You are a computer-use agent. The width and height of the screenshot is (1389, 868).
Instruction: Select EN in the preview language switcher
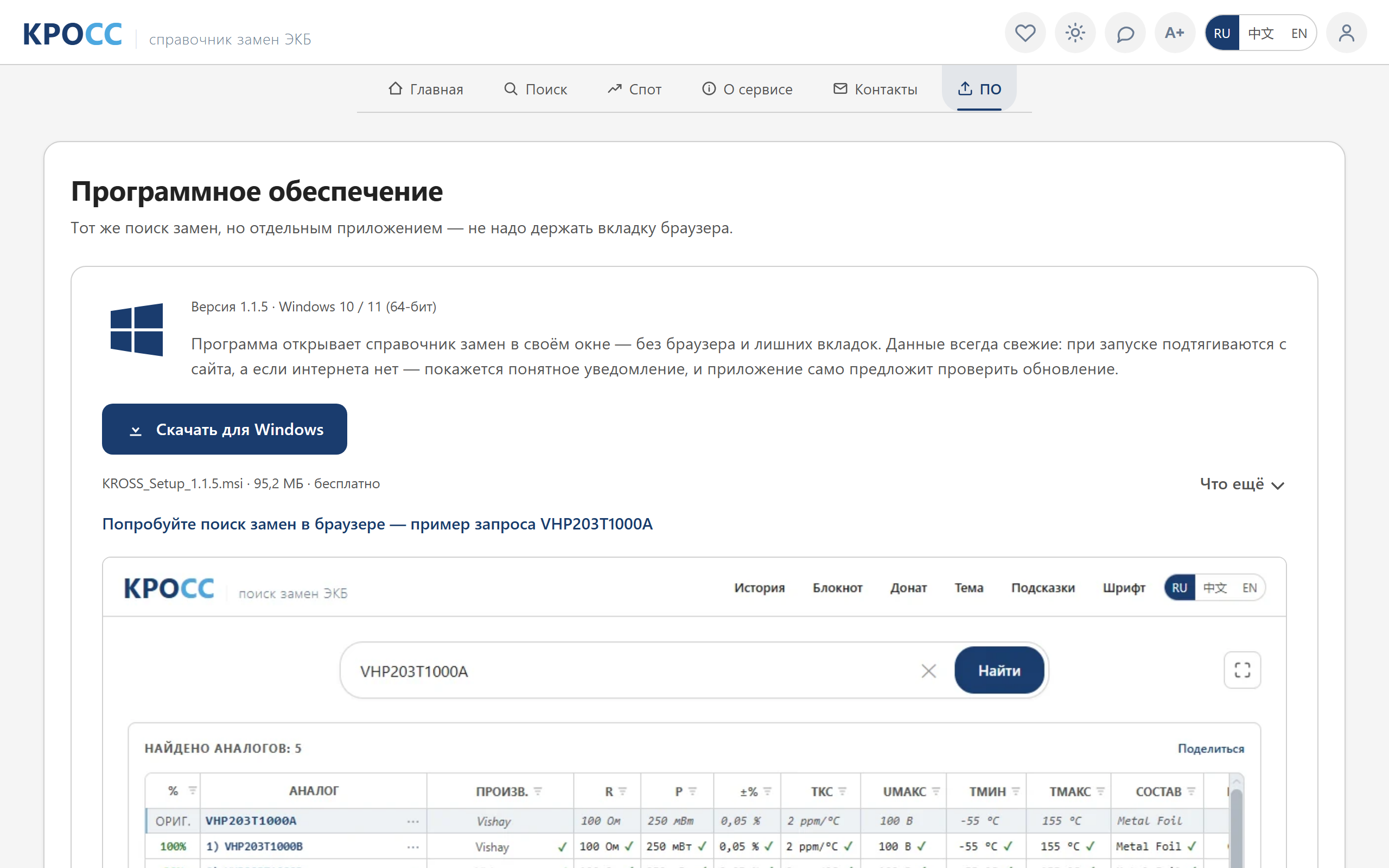1250,588
